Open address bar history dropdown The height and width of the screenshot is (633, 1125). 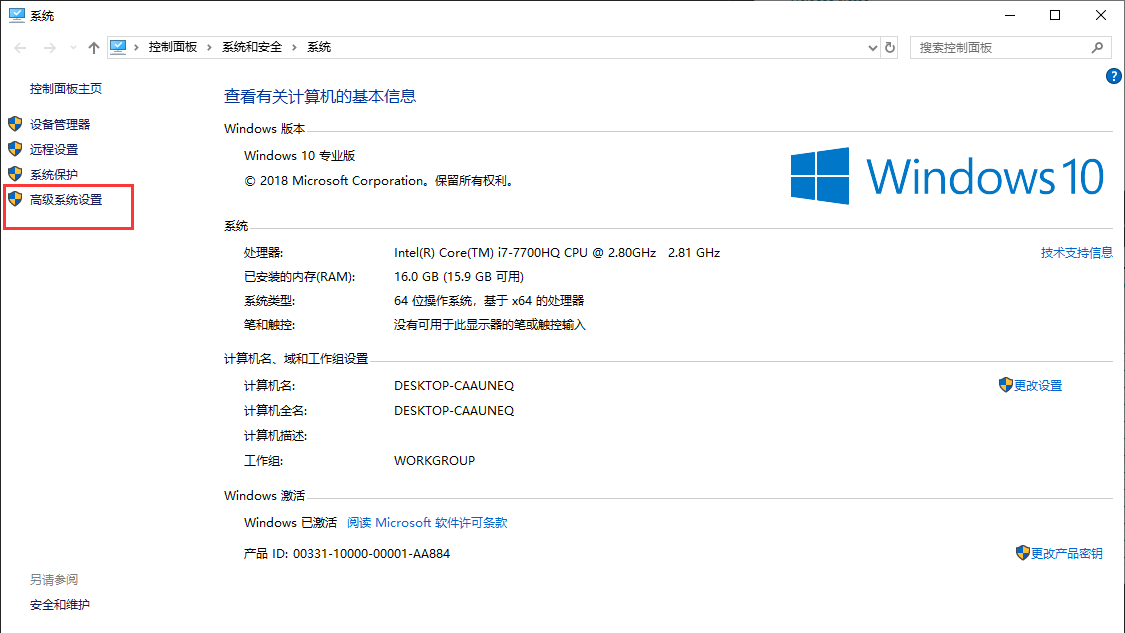click(872, 47)
